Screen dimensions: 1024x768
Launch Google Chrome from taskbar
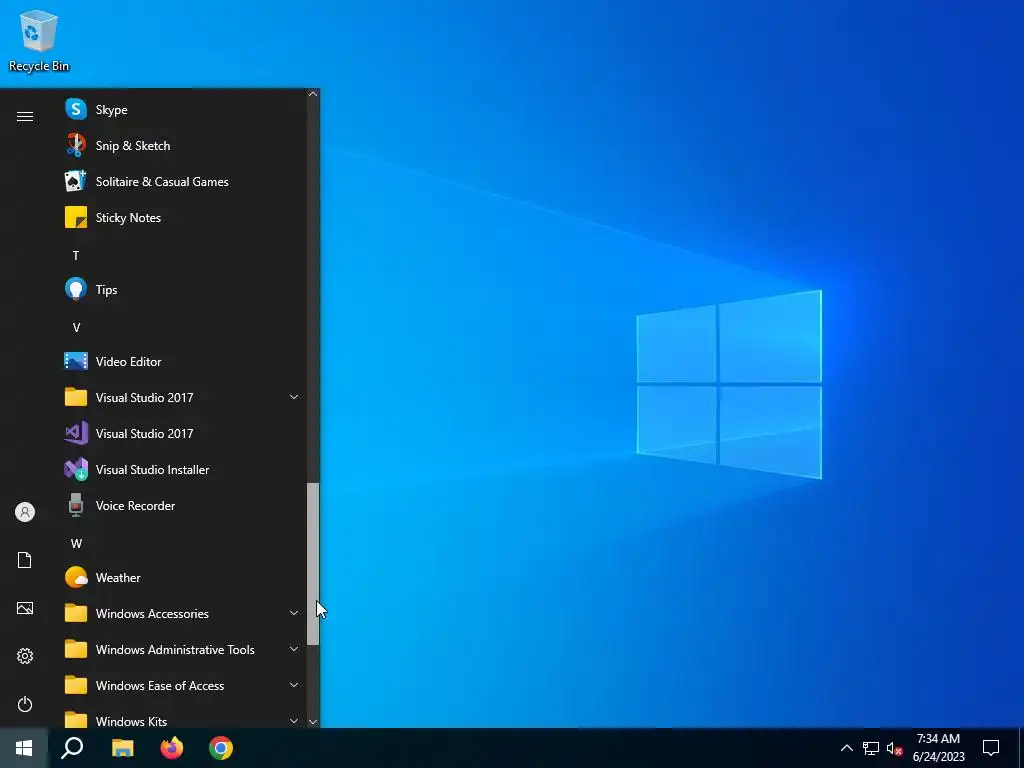point(221,748)
